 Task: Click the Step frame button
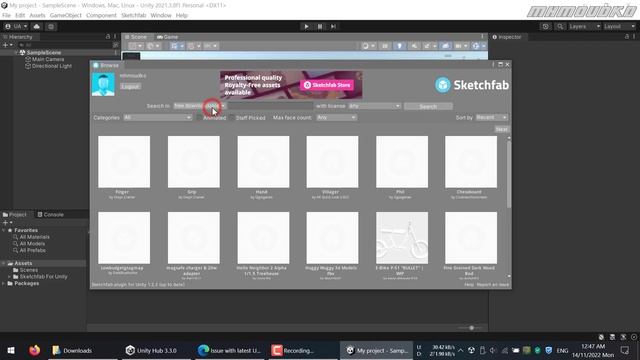(x=333, y=27)
